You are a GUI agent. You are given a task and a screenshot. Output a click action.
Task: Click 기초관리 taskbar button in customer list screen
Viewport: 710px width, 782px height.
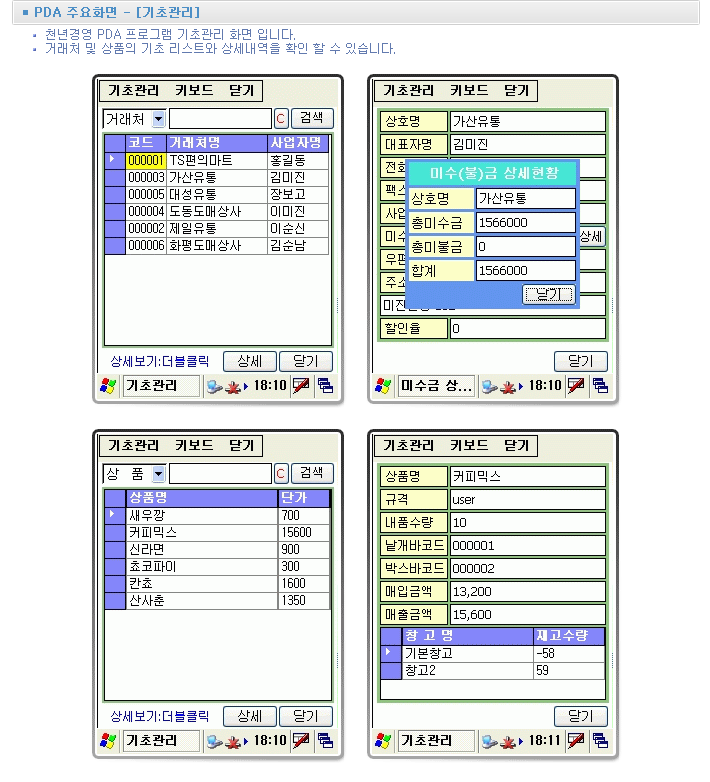click(161, 386)
